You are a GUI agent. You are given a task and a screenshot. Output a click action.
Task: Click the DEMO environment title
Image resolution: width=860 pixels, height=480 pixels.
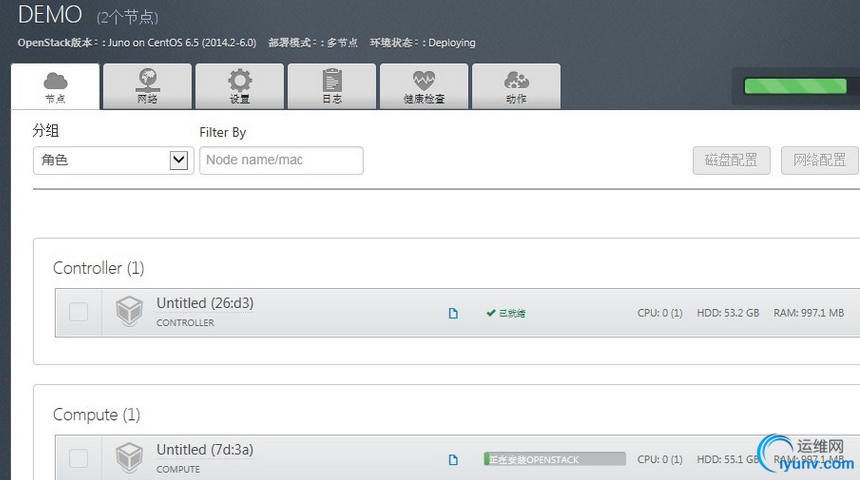(50, 14)
